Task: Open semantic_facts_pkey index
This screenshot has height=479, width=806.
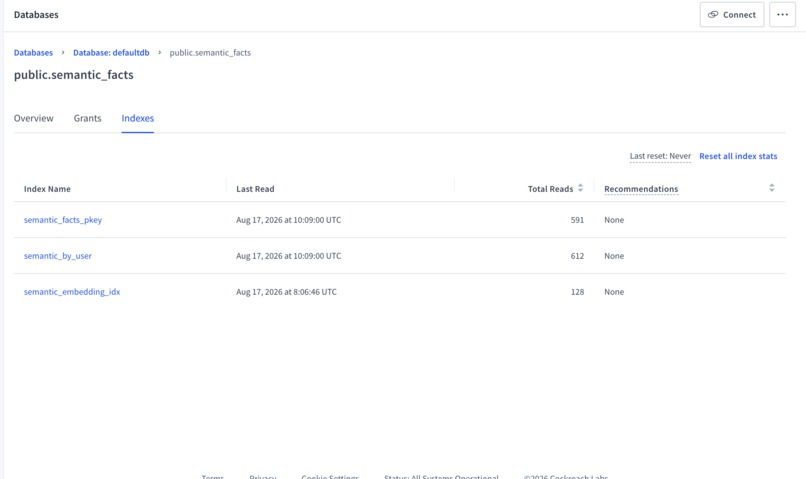Action: pos(63,220)
